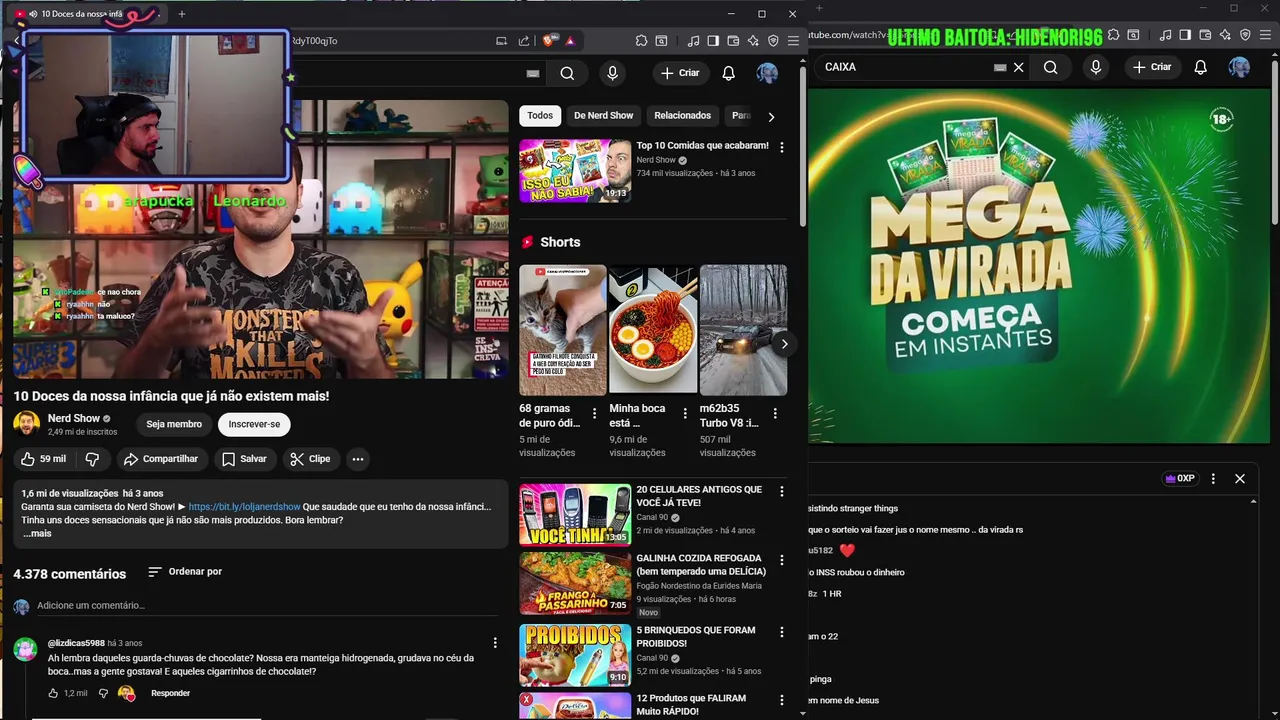
Task: Open options menu on @lizdicas5988 comment
Action: [x=495, y=643]
